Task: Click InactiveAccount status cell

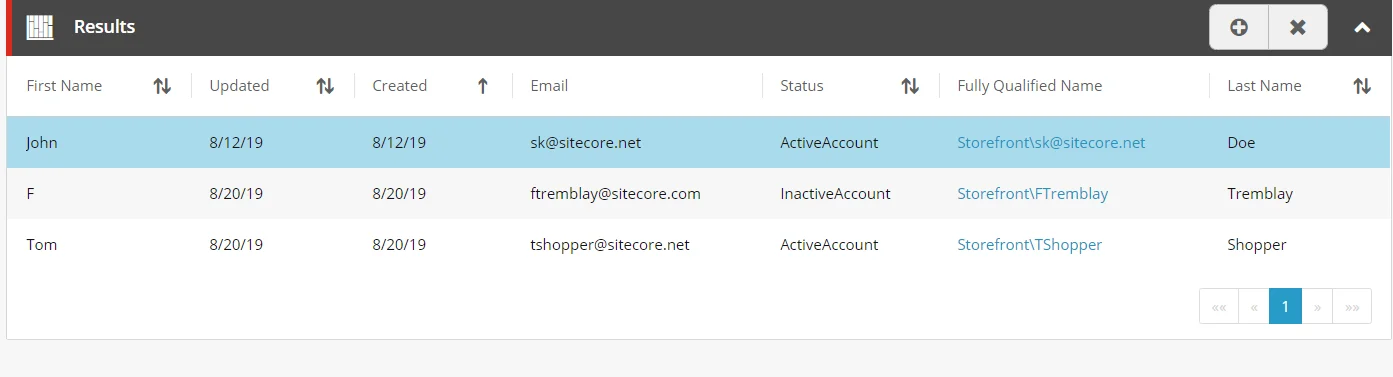Action: coord(835,194)
